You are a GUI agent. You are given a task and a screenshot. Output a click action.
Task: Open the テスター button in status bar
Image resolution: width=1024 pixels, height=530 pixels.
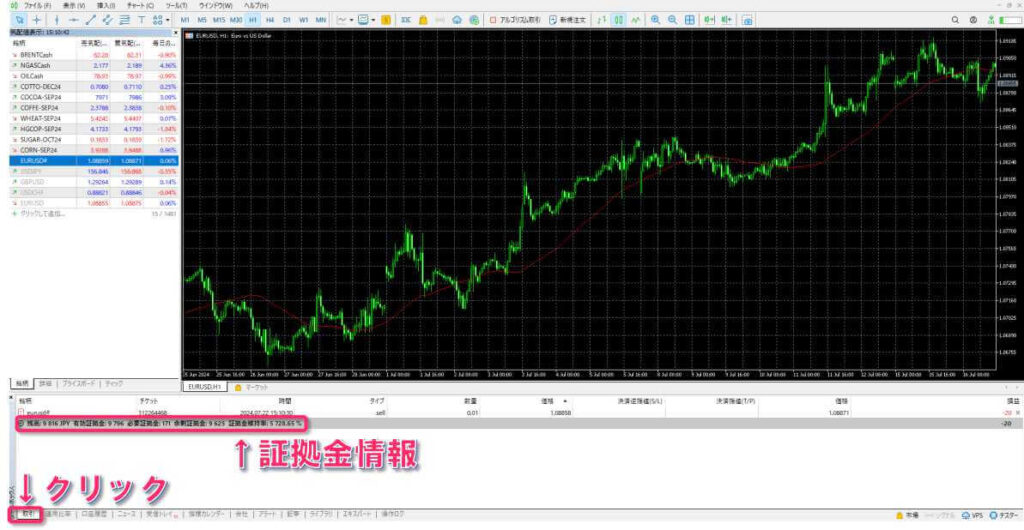click(1004, 515)
